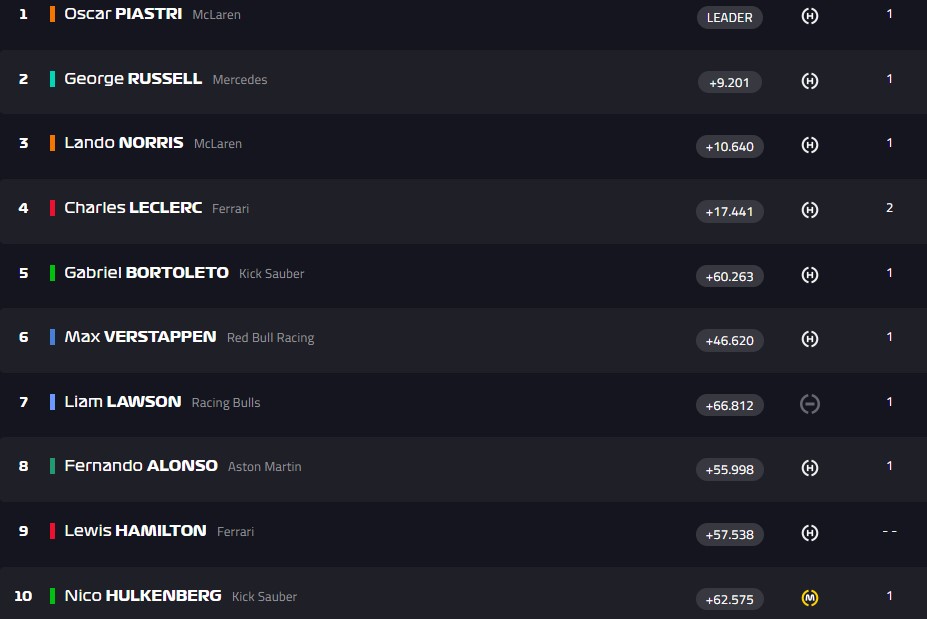
Task: Select the tyre icon in Verstappen's row
Action: (x=810, y=340)
